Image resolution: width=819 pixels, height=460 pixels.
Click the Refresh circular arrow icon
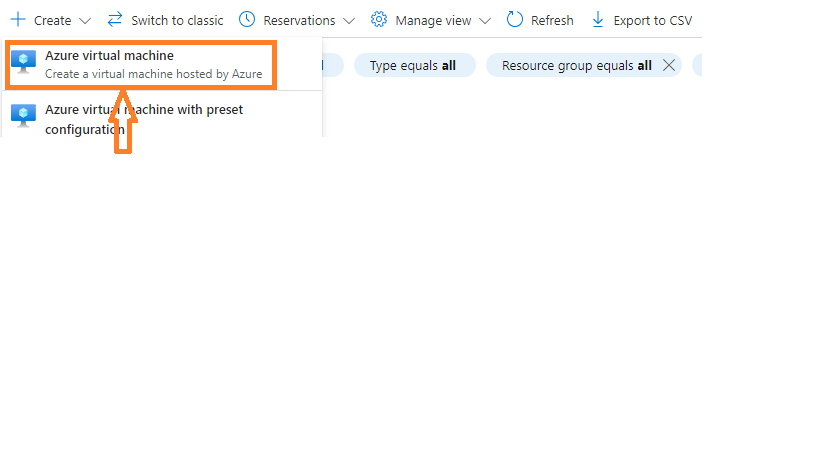point(514,20)
